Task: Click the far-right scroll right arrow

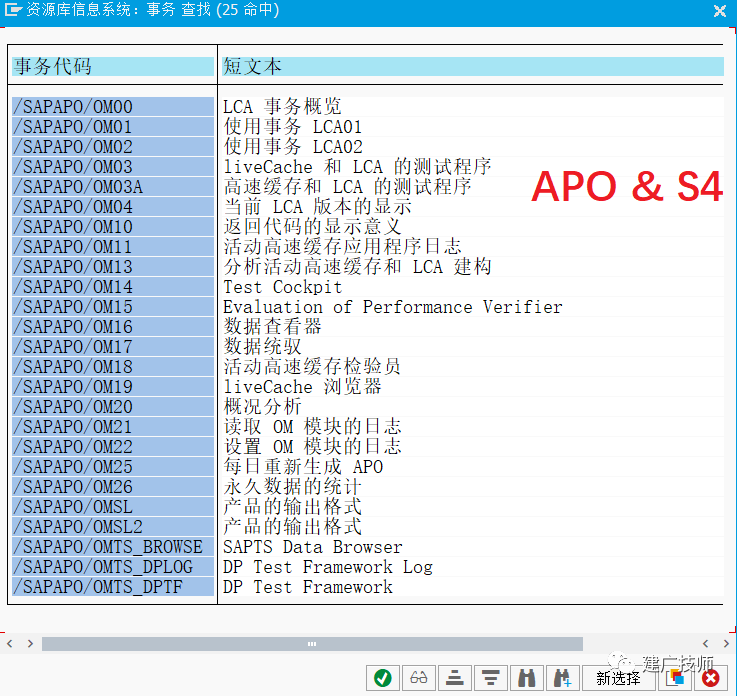Action: pyautogui.click(x=726, y=643)
